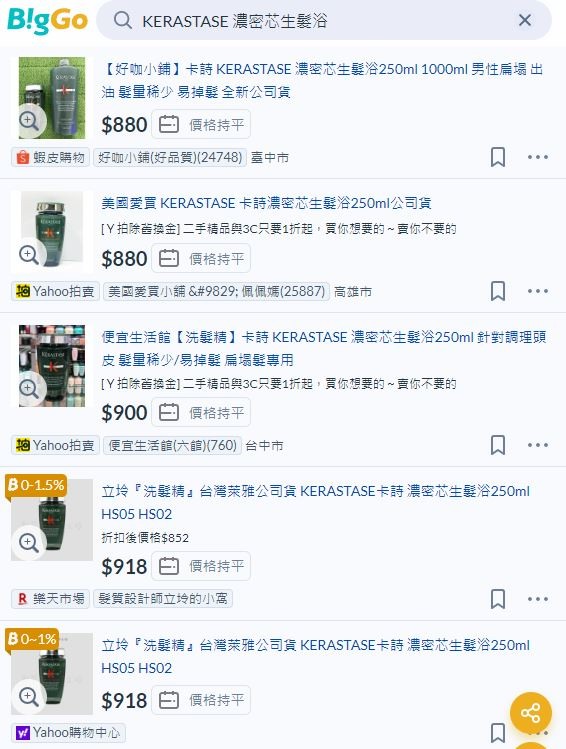Screen dimensions: 566x749
Task: Bookmark the 美國愛買 Yahoo拍賣 listing
Action: (x=498, y=291)
